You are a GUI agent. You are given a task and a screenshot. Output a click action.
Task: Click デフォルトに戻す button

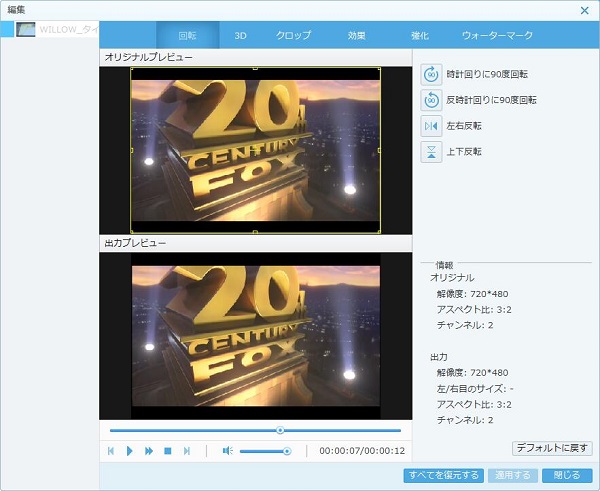coord(552,448)
